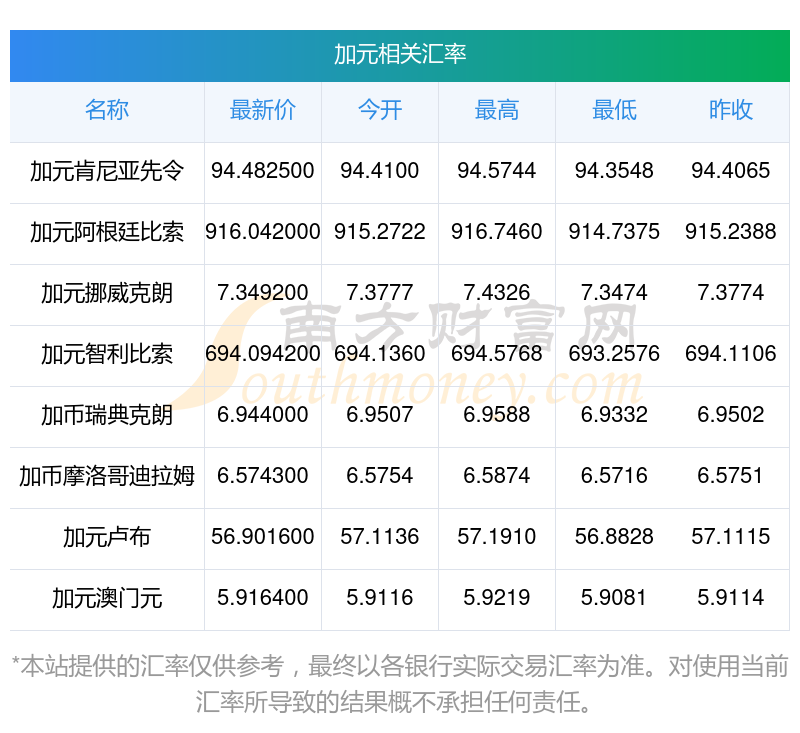
Task: Select previous close 94.4065
Action: [x=731, y=170]
